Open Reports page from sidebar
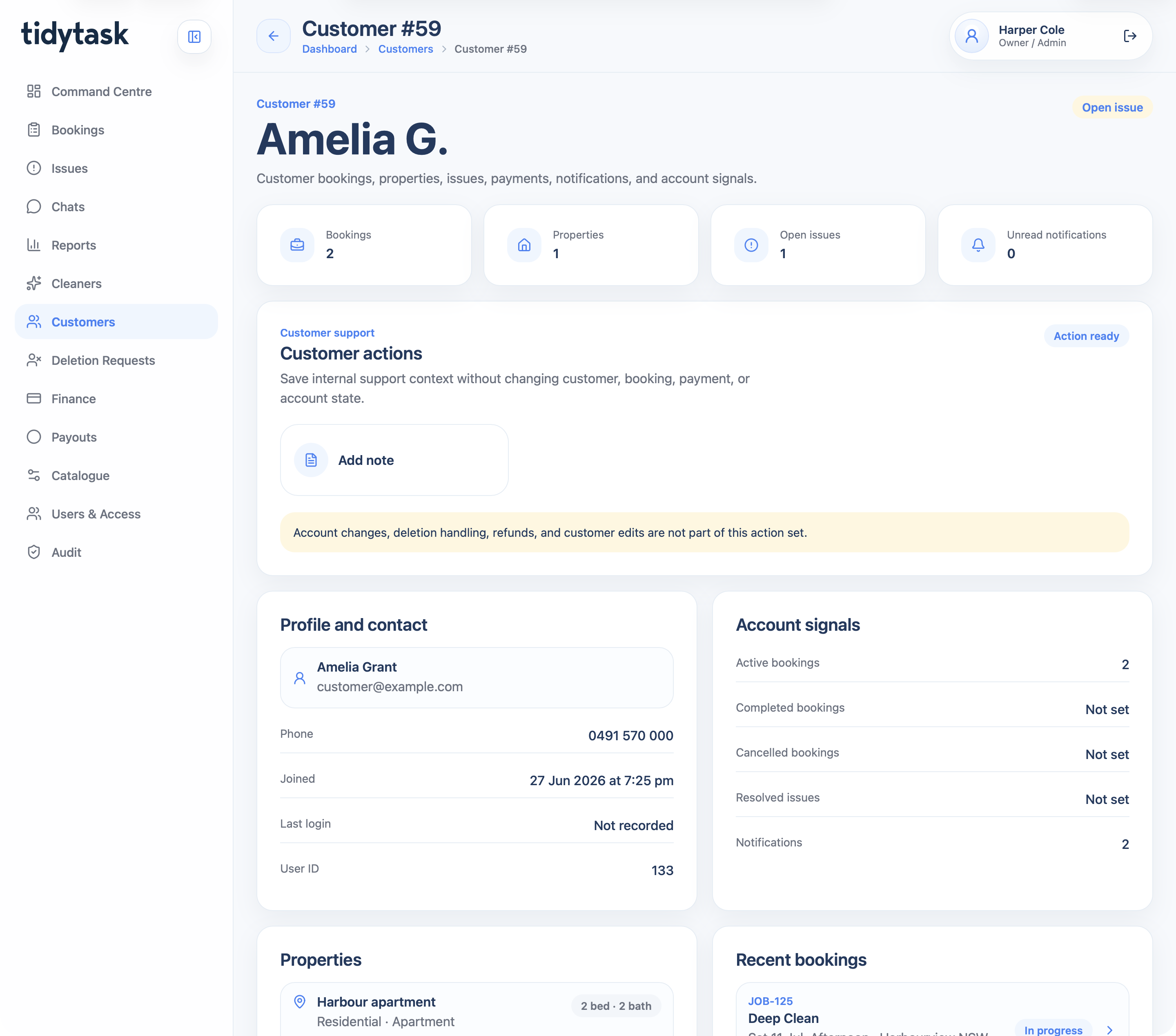This screenshot has height=1036, width=1176. [116, 245]
